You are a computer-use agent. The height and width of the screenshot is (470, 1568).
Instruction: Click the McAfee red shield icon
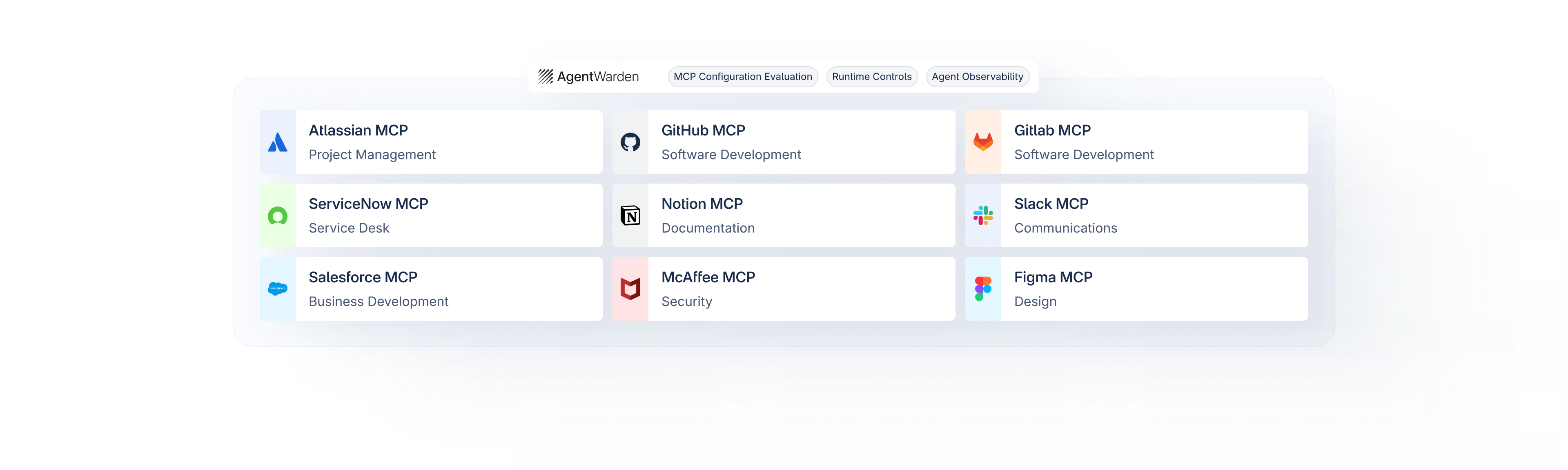coord(630,289)
